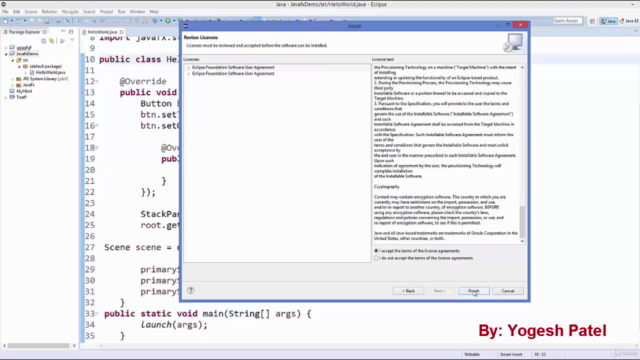Viewport: 640px width, 360px height.
Task: Expand the first Eclipse Foundation license entry
Action: pos(189,67)
